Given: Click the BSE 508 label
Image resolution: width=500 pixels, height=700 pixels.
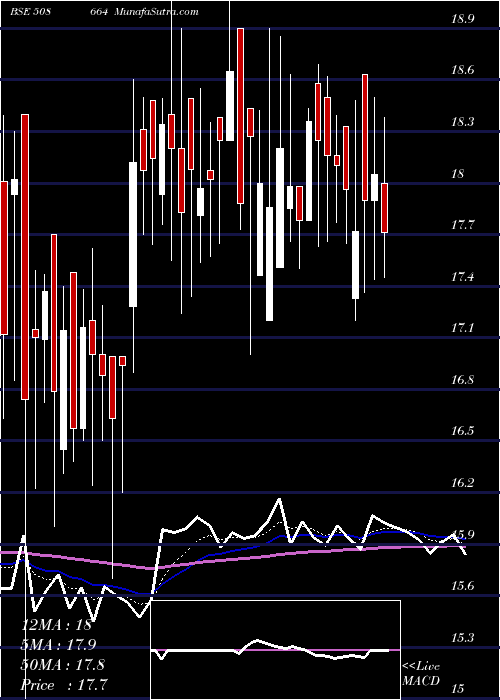Looking at the screenshot, I should pyautogui.click(x=30, y=12).
